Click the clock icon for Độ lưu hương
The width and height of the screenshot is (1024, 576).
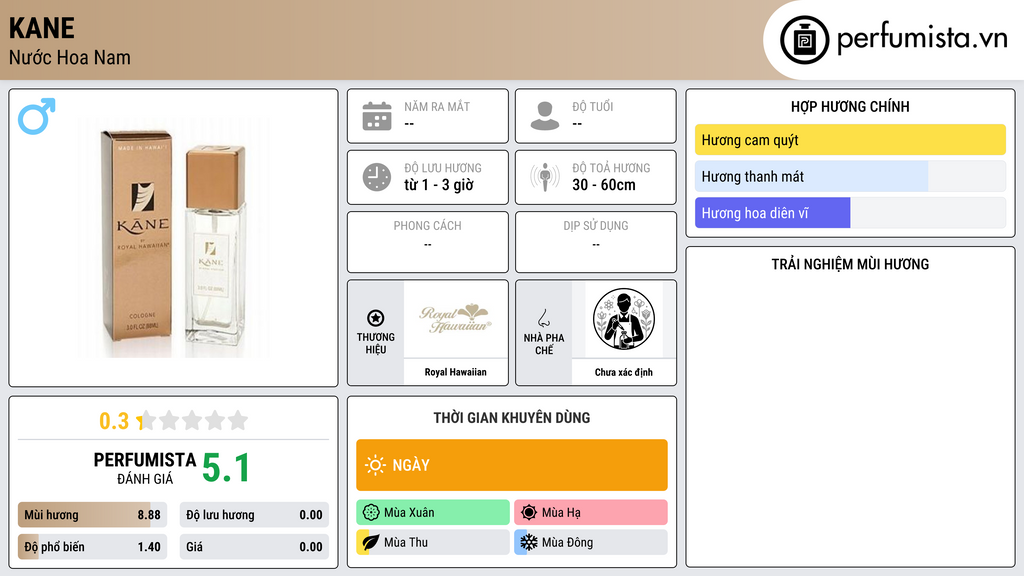pos(377,177)
